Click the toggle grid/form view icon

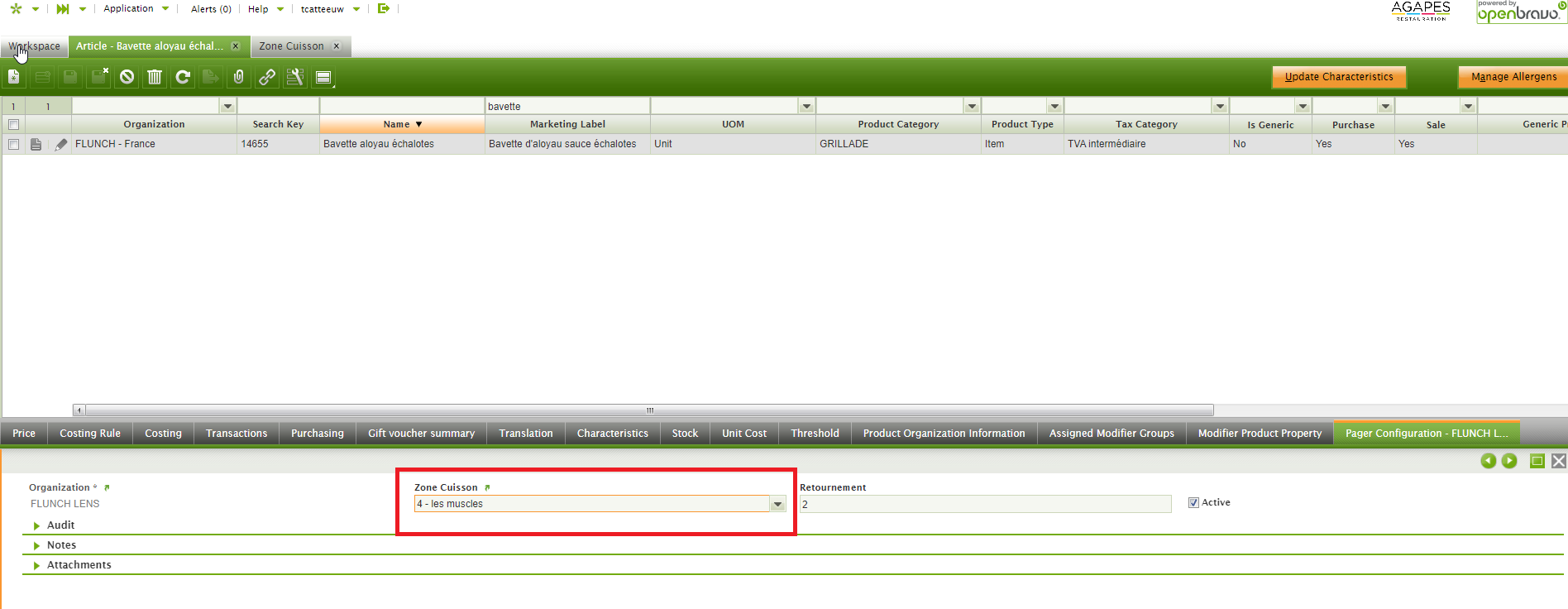pos(323,77)
